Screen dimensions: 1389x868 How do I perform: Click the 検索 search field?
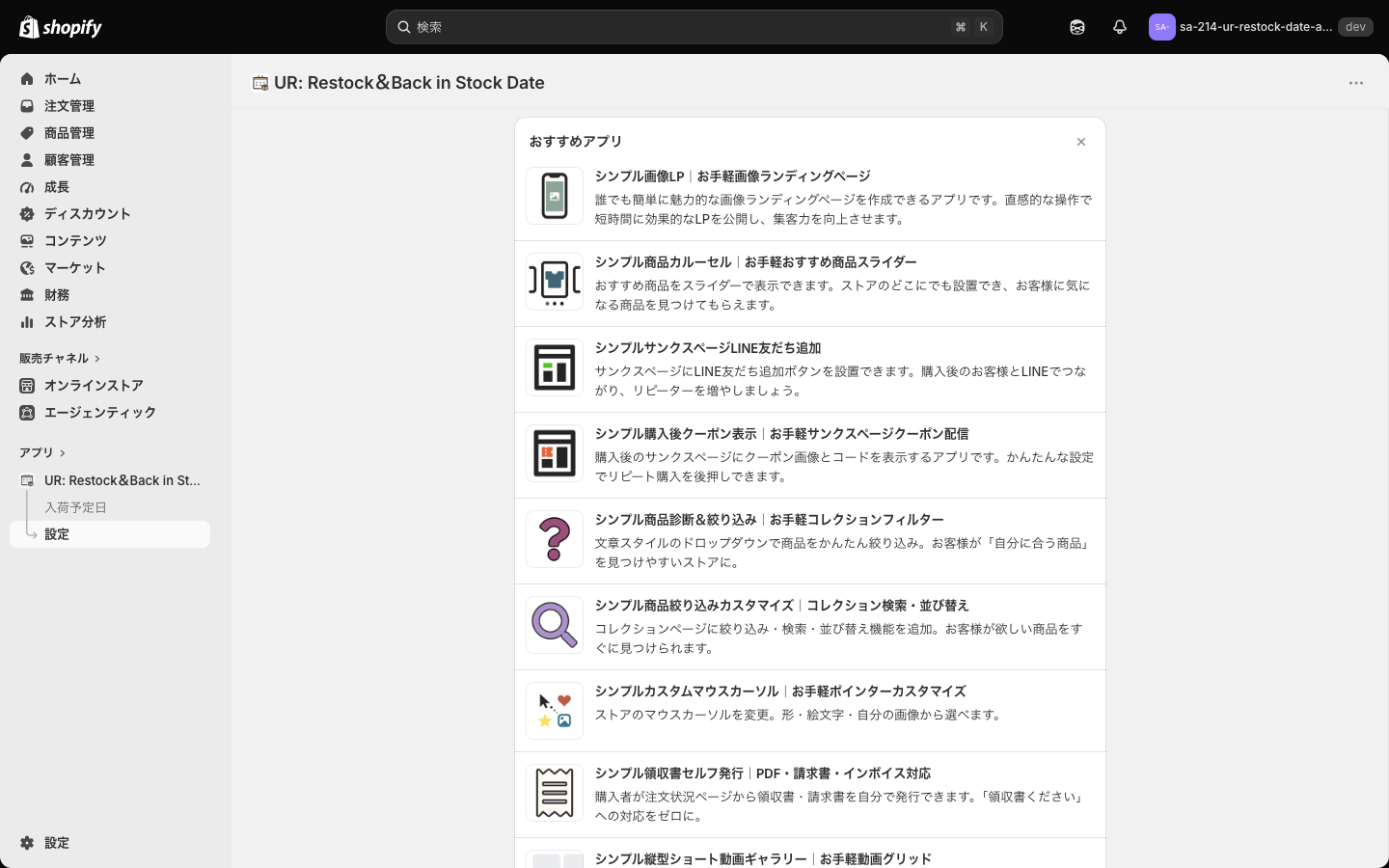pos(694,27)
